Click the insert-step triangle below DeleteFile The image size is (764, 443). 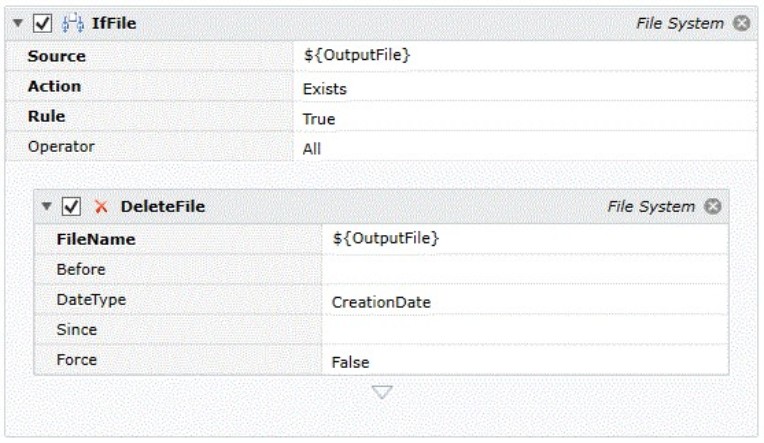(x=382, y=391)
